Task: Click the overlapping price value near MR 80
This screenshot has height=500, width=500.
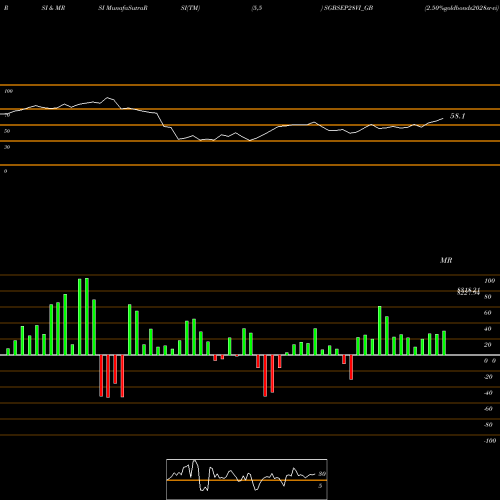Action: 468,291
